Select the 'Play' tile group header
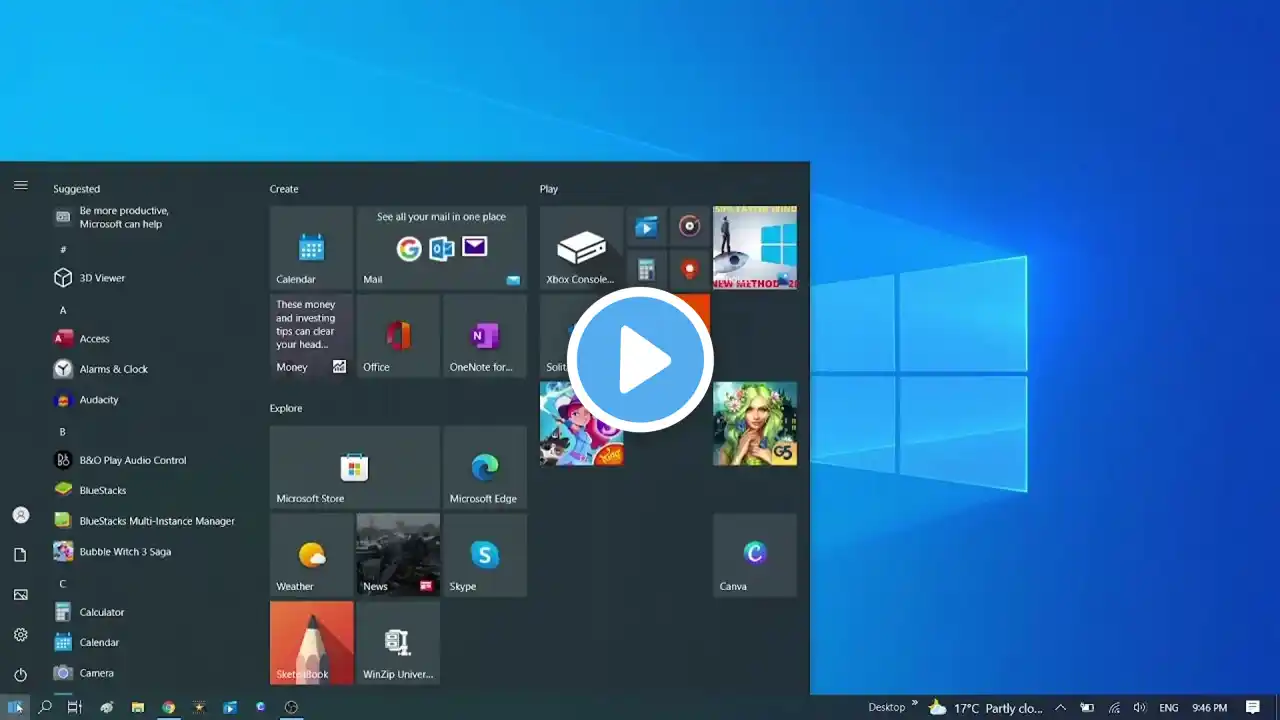Image resolution: width=1280 pixels, height=720 pixels. [549, 189]
